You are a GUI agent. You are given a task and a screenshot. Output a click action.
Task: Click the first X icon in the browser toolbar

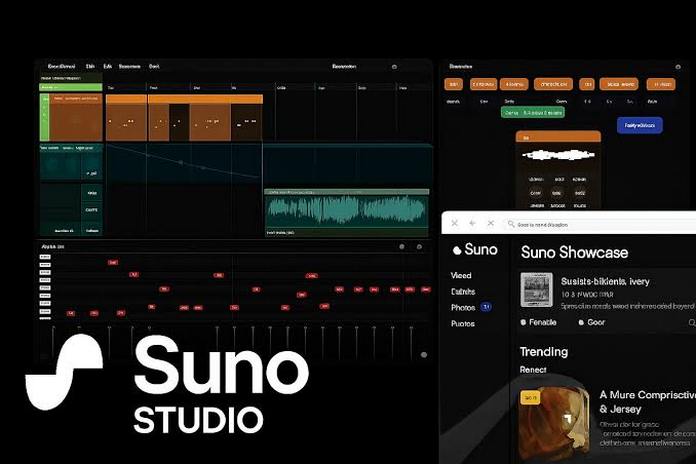(455, 223)
